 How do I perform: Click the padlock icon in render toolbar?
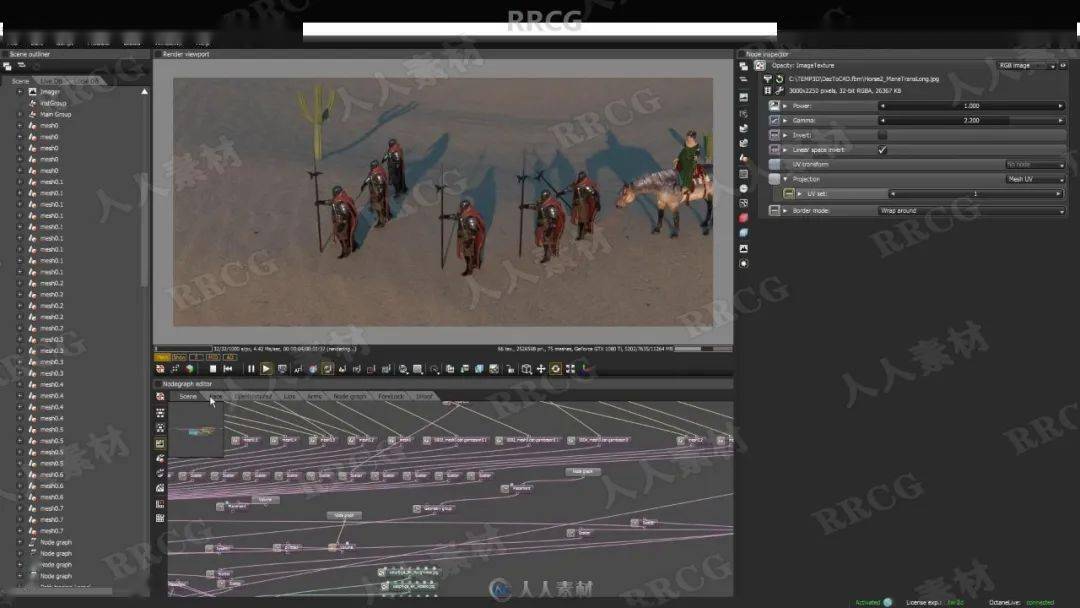pos(510,369)
